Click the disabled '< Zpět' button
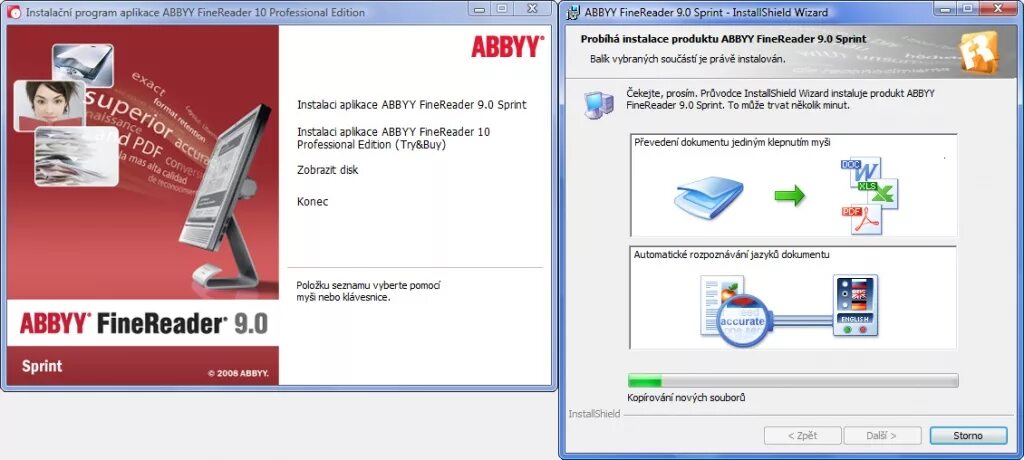Viewport: 1024px width, 460px height. pyautogui.click(x=803, y=435)
